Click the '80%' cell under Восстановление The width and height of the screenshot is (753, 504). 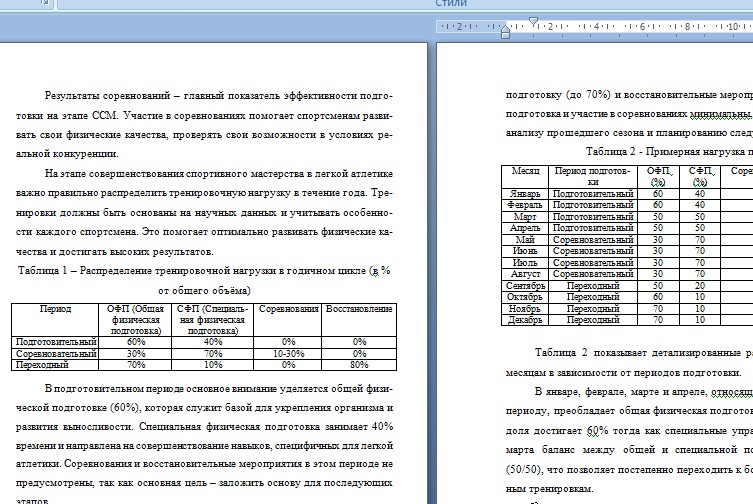359,365
